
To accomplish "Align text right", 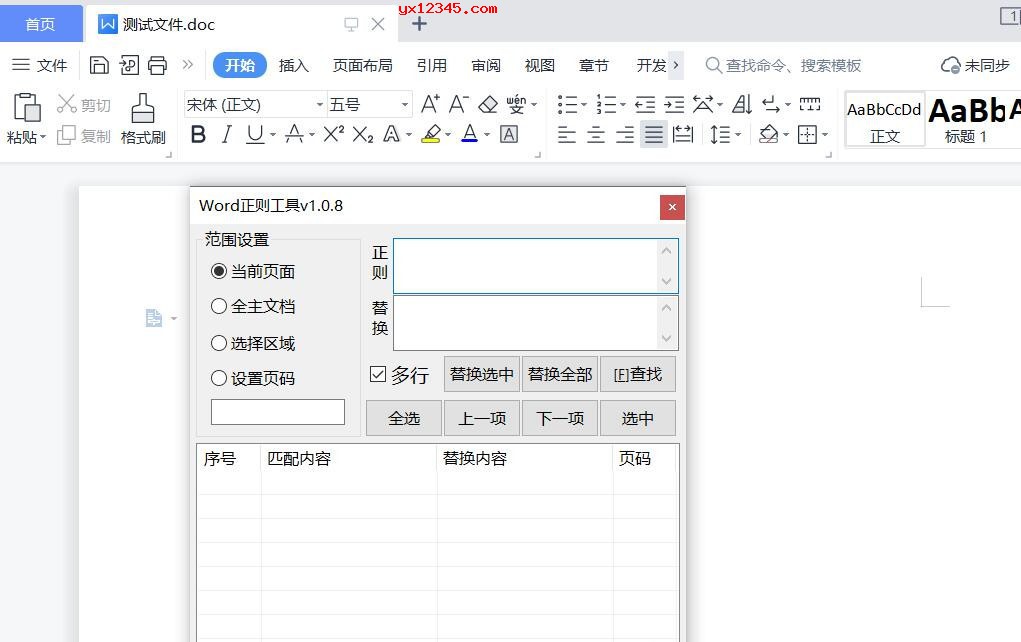I will pyautogui.click(x=624, y=135).
